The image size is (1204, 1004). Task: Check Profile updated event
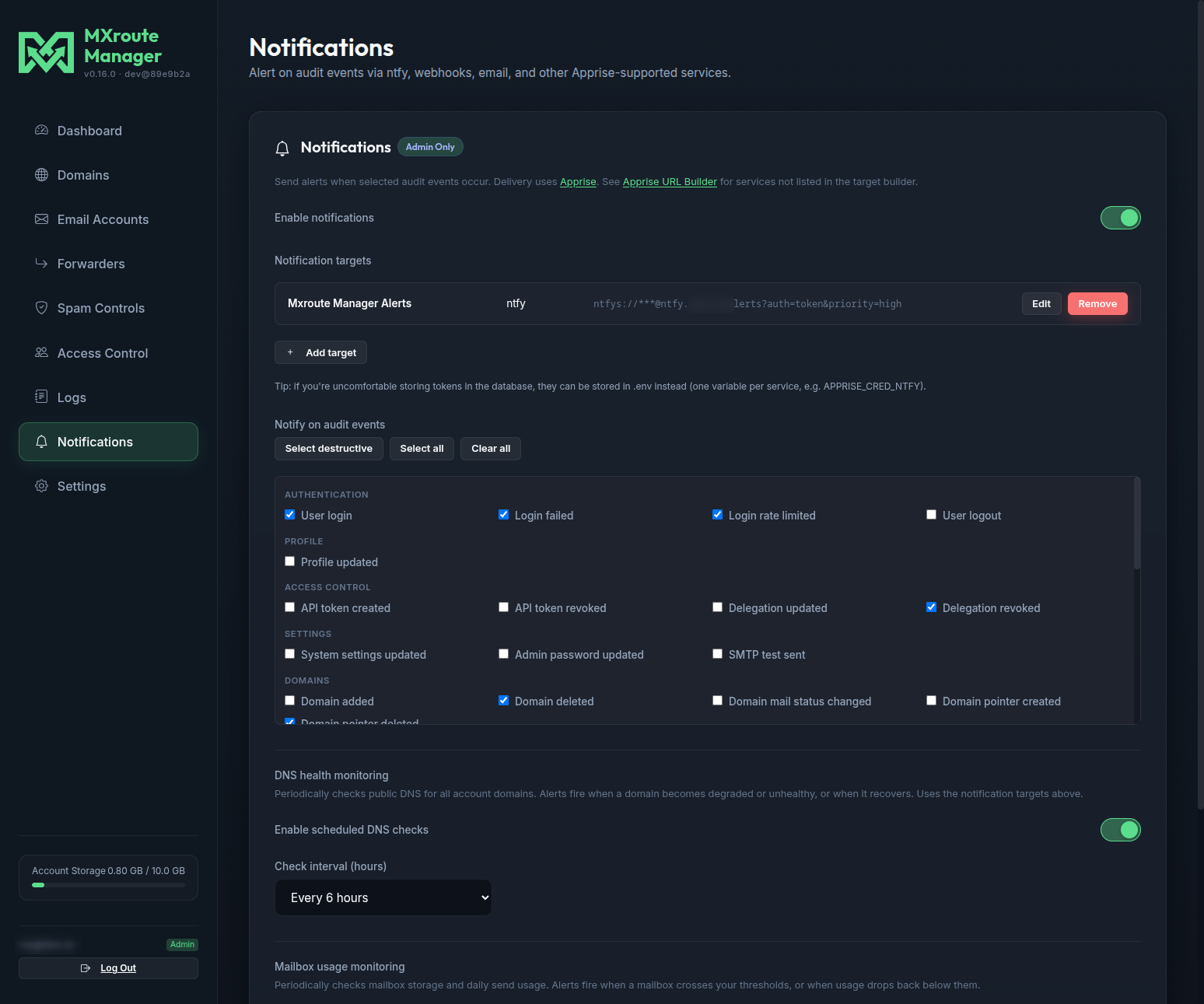tap(289, 561)
